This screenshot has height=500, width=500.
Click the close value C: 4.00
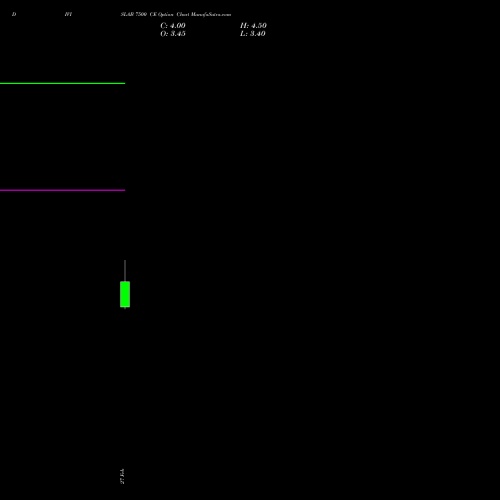(x=173, y=26)
